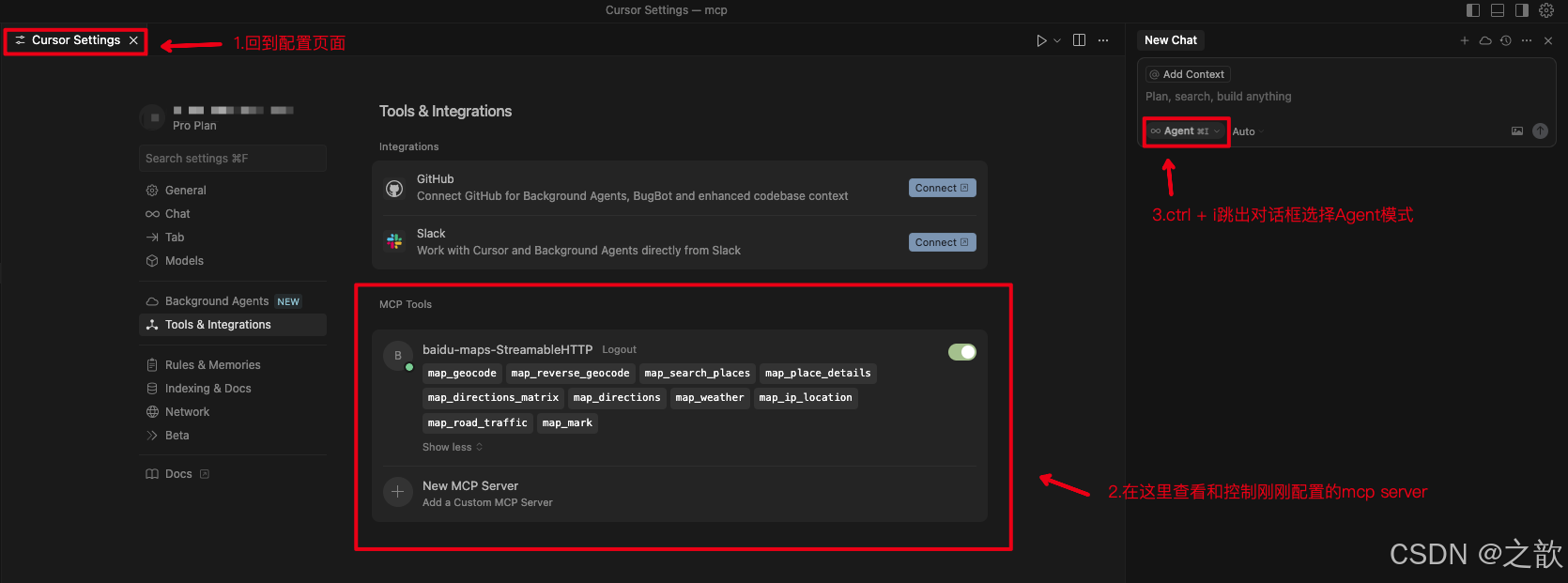Open Tab settings section
Screen dimensions: 1568x583
(x=233, y=238)
